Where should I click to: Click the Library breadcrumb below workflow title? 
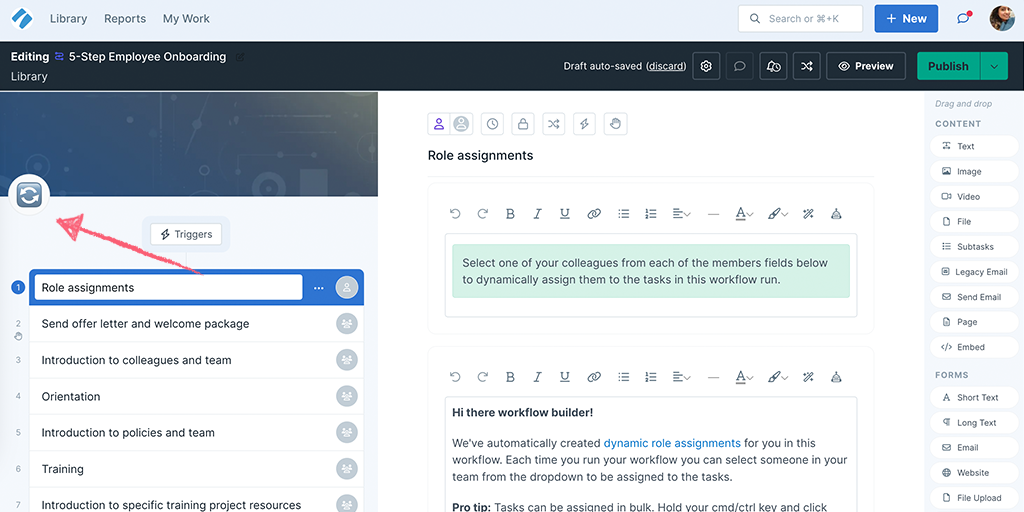29,76
